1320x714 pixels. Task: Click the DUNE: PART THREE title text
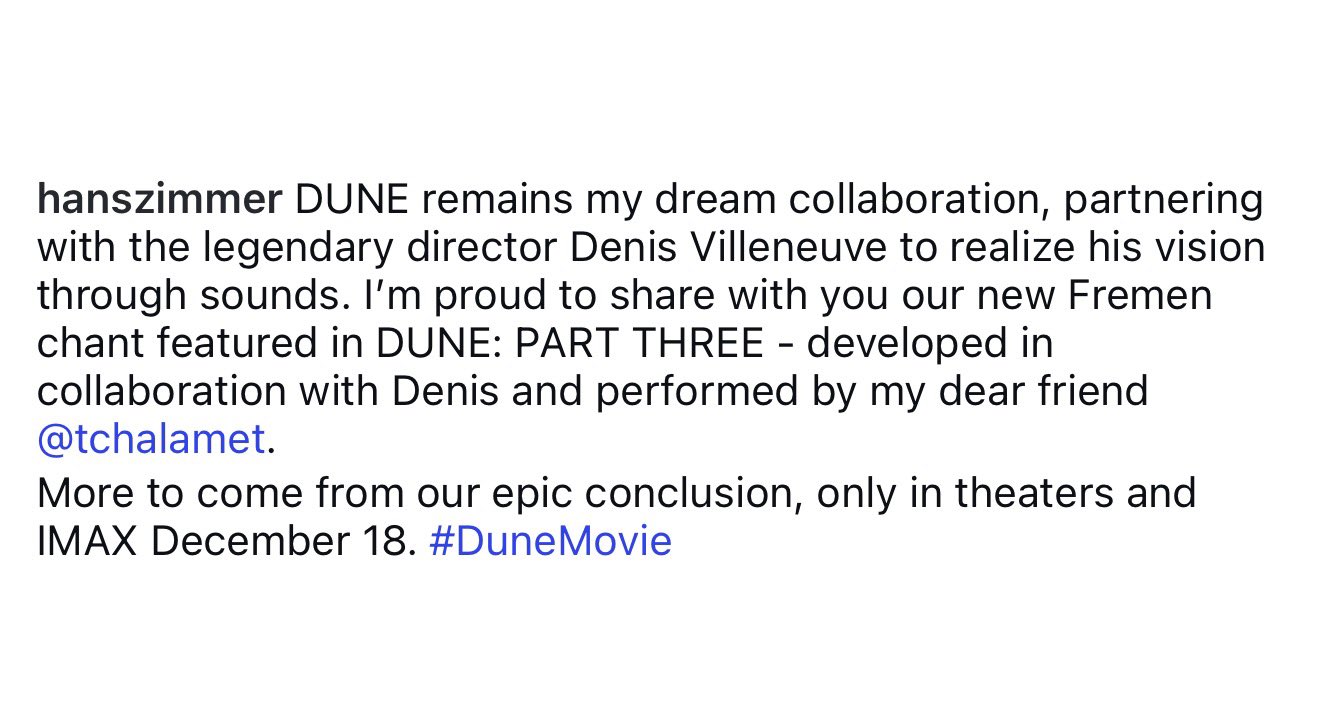click(570, 343)
